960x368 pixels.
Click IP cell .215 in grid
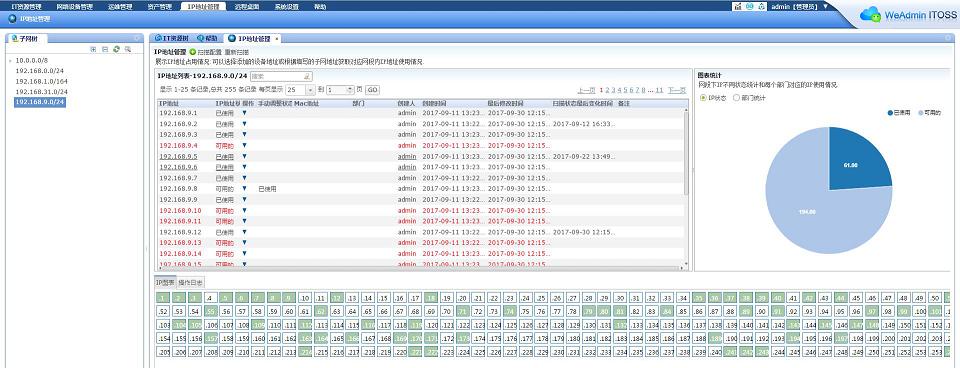coord(321,352)
